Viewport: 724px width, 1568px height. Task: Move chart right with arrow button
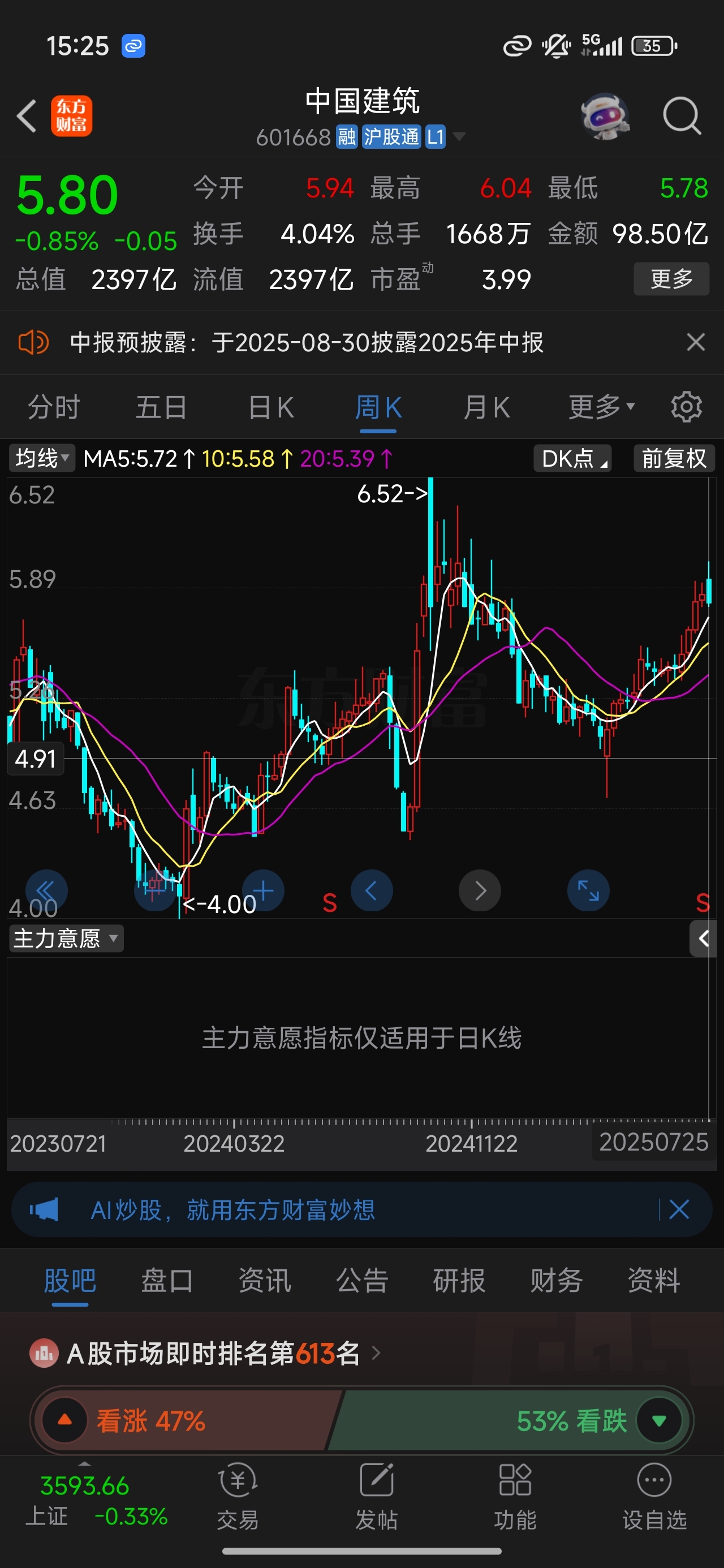480,890
